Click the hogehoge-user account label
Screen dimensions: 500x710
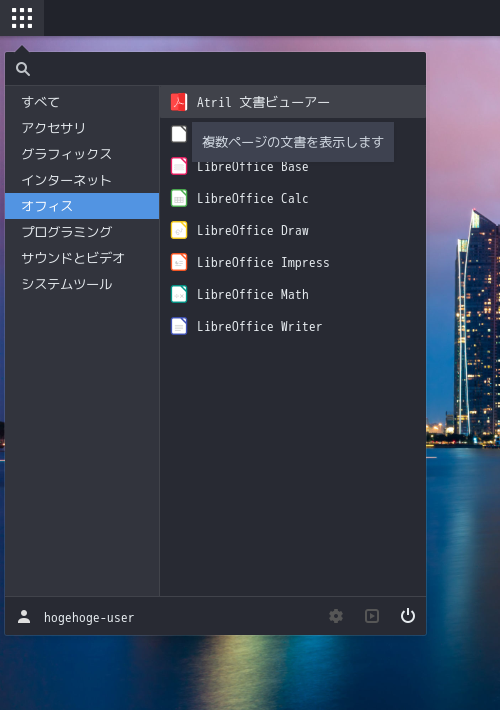[89, 618]
